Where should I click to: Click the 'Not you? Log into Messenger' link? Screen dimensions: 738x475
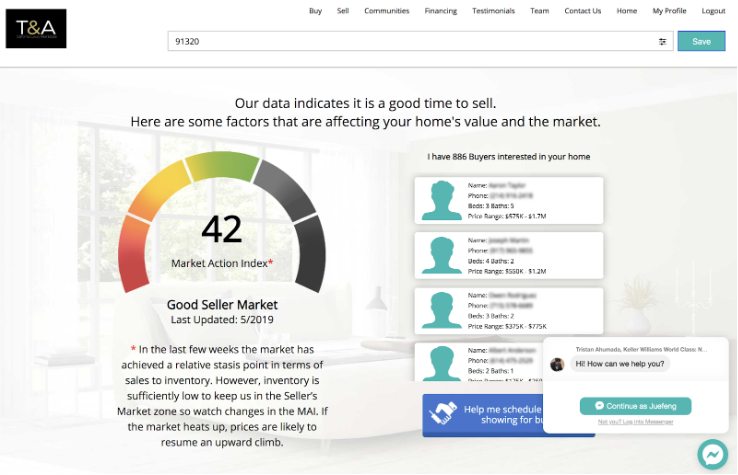635,422
